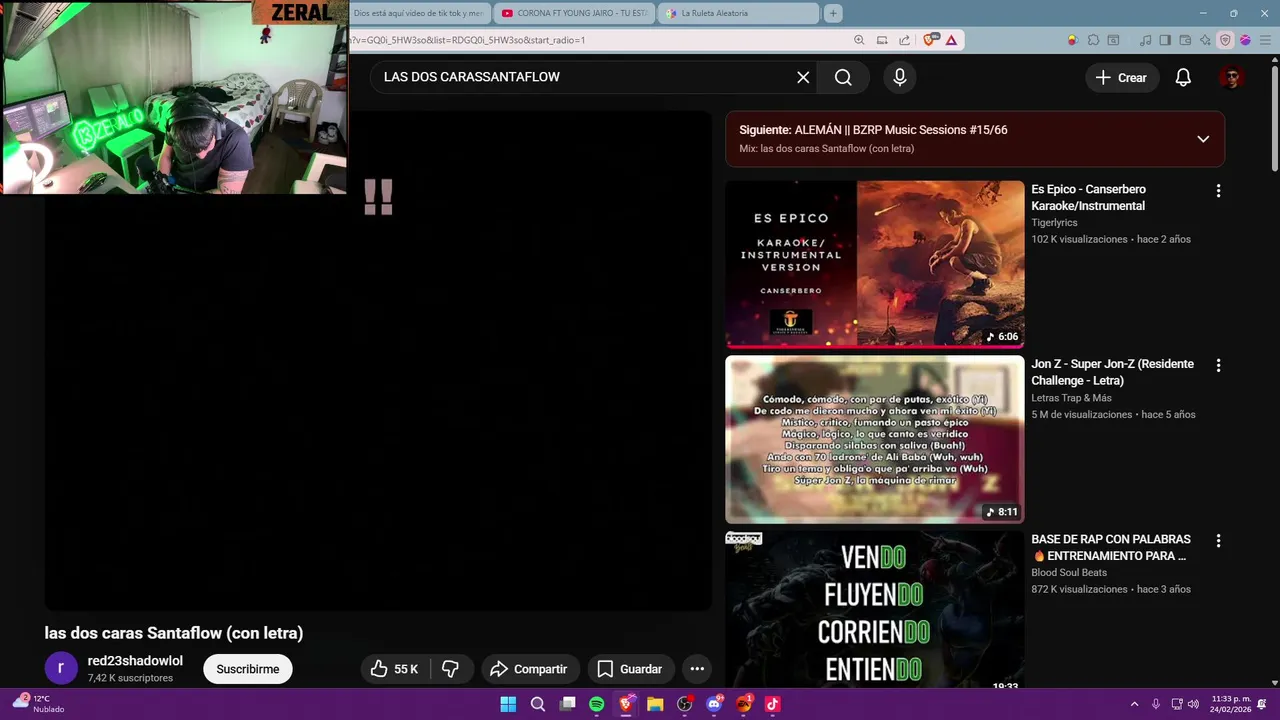Toggle the browser sidebar panel icon
Viewport: 1280px width, 720px height.
(x=1165, y=40)
